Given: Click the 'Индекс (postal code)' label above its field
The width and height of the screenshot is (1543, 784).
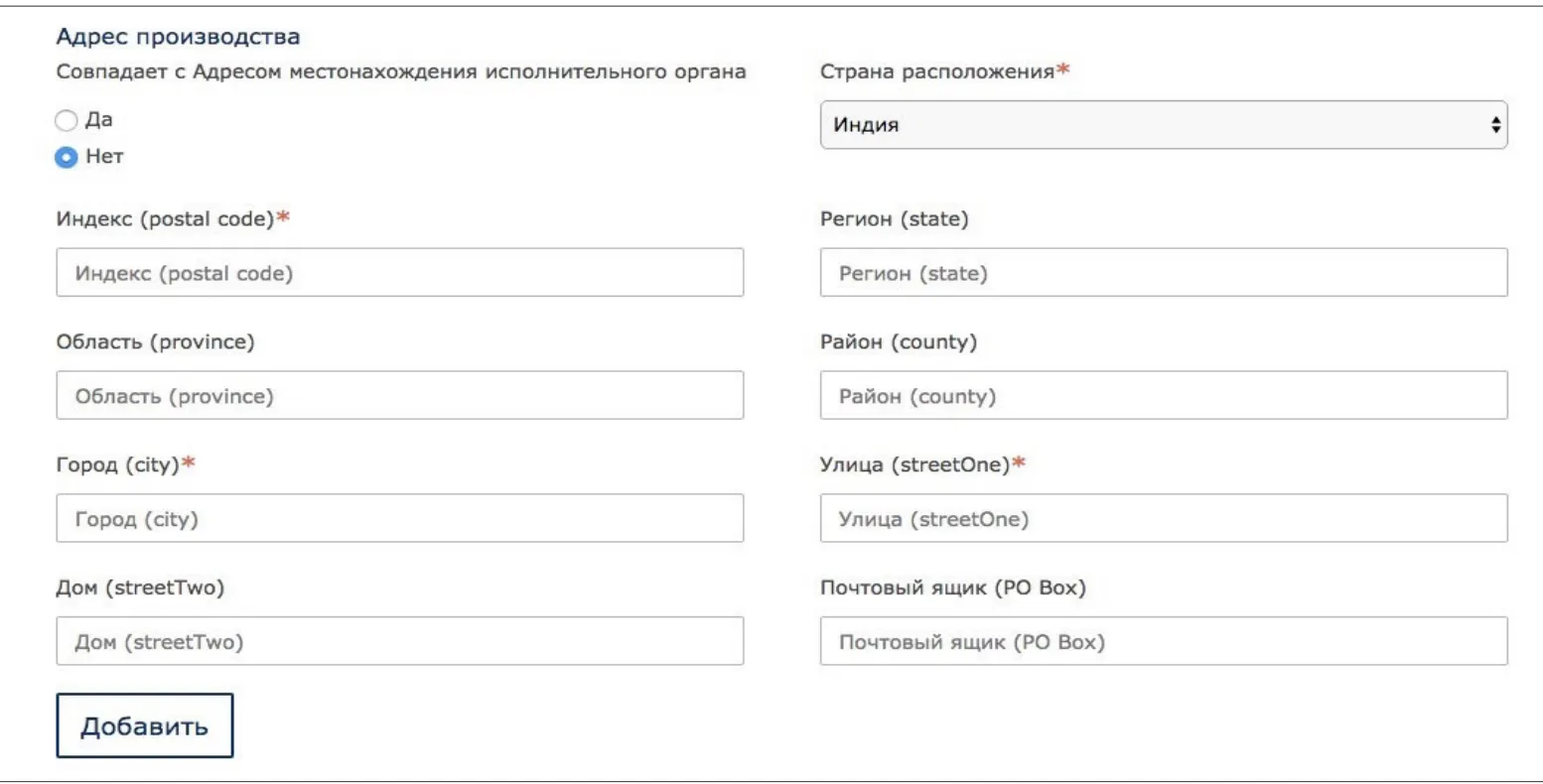Looking at the screenshot, I should point(165,218).
